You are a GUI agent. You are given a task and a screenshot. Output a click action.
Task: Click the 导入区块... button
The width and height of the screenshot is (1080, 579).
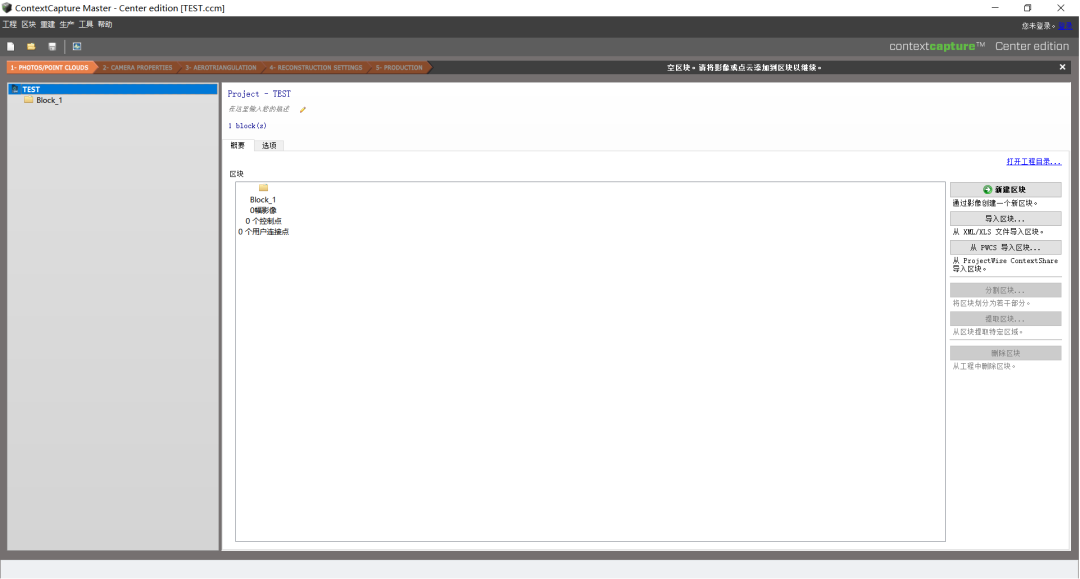point(1006,218)
